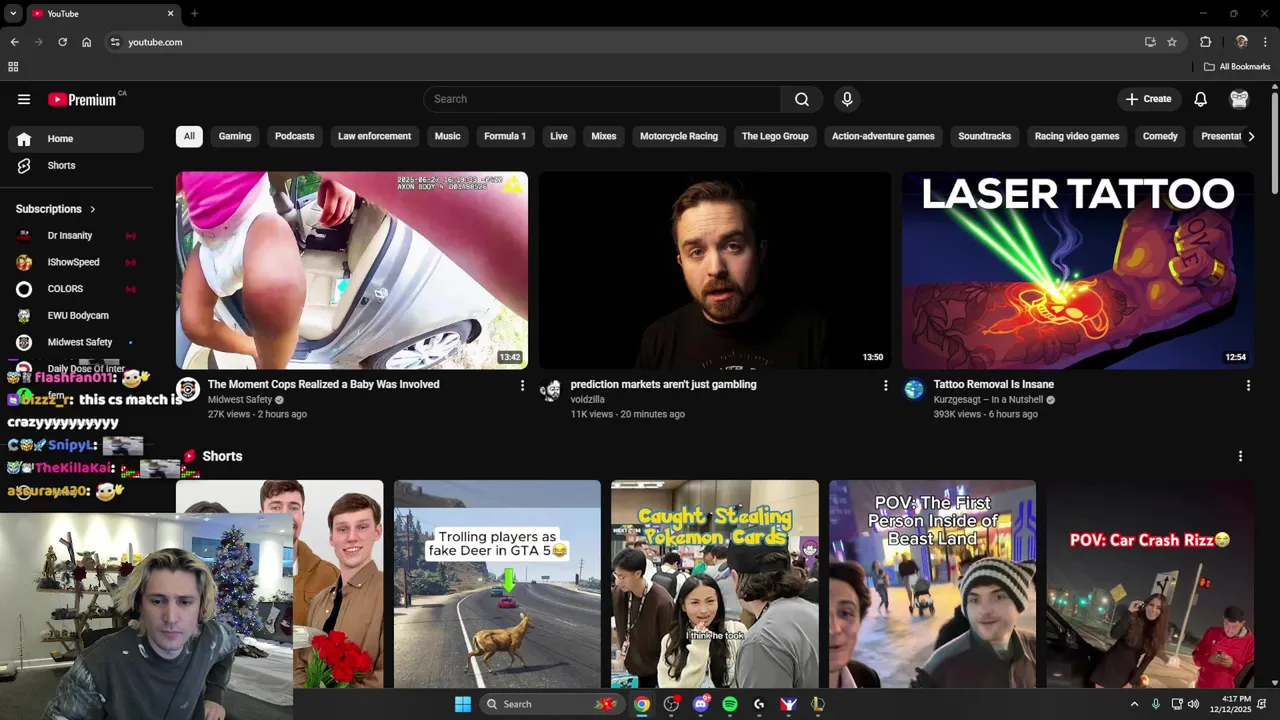The width and height of the screenshot is (1280, 720).
Task: Click the page vertical scrollbar
Action: pos(1274,143)
